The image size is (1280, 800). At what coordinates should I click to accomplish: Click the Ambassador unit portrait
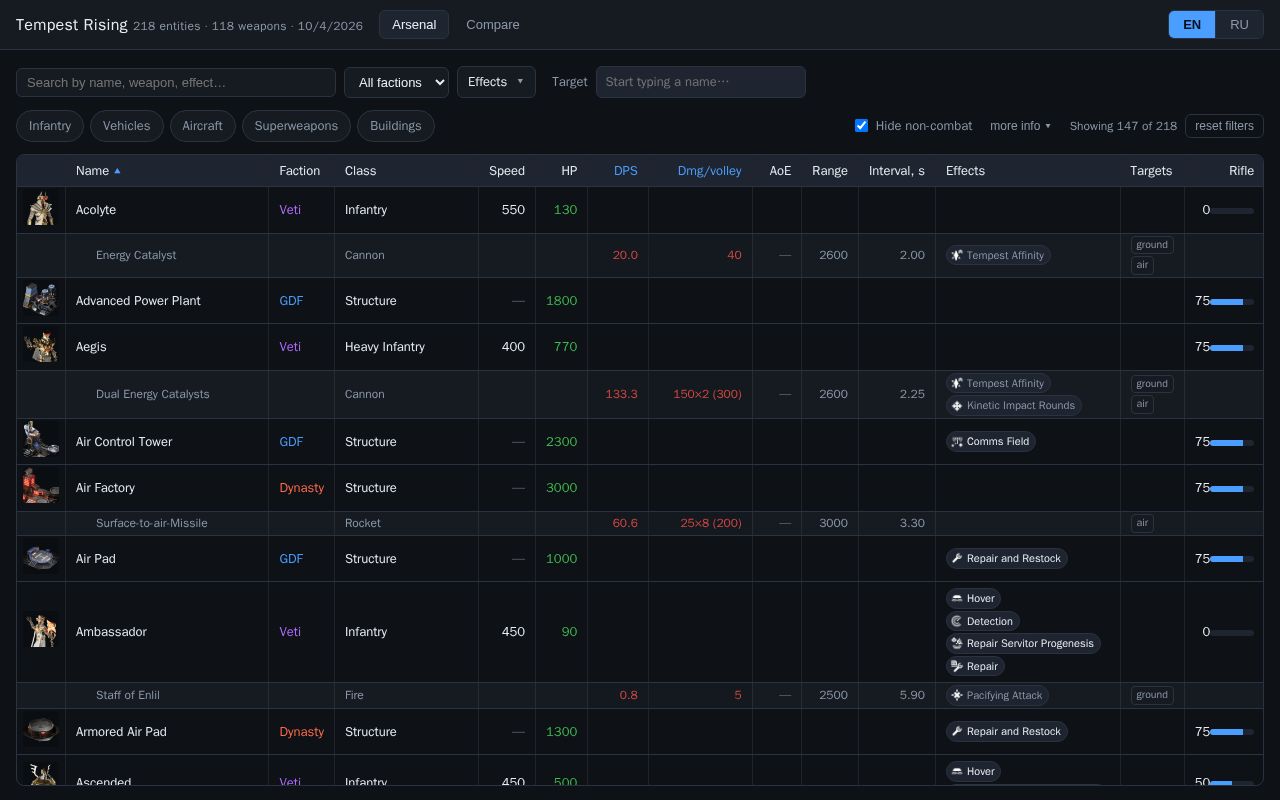tap(41, 632)
